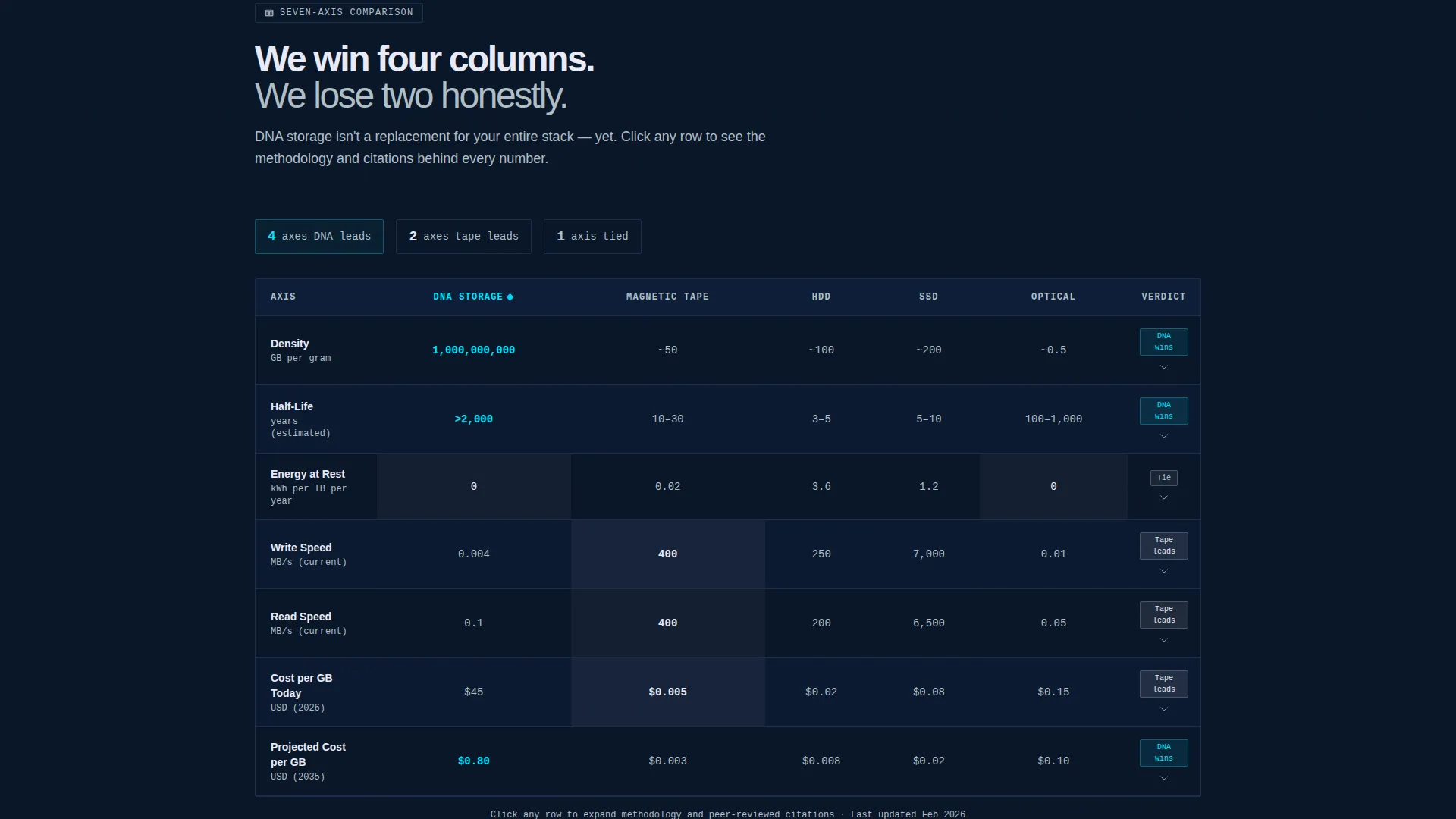Click the Density axis label
Screen dimensions: 1456x819
point(290,344)
